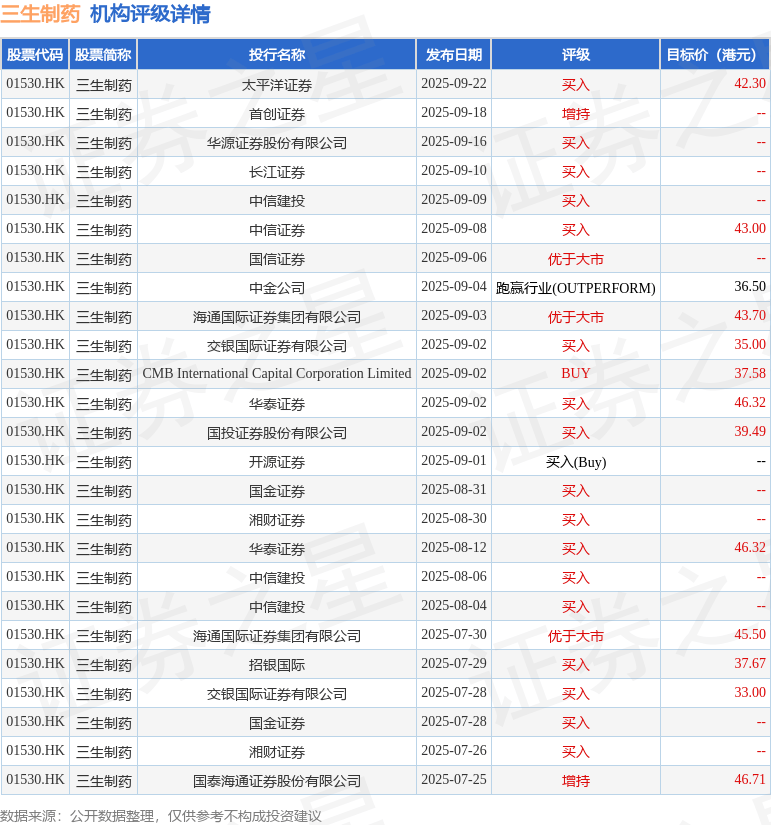Image resolution: width=771 pixels, height=825 pixels.
Task: Click target price 45.50
Action: (750, 635)
